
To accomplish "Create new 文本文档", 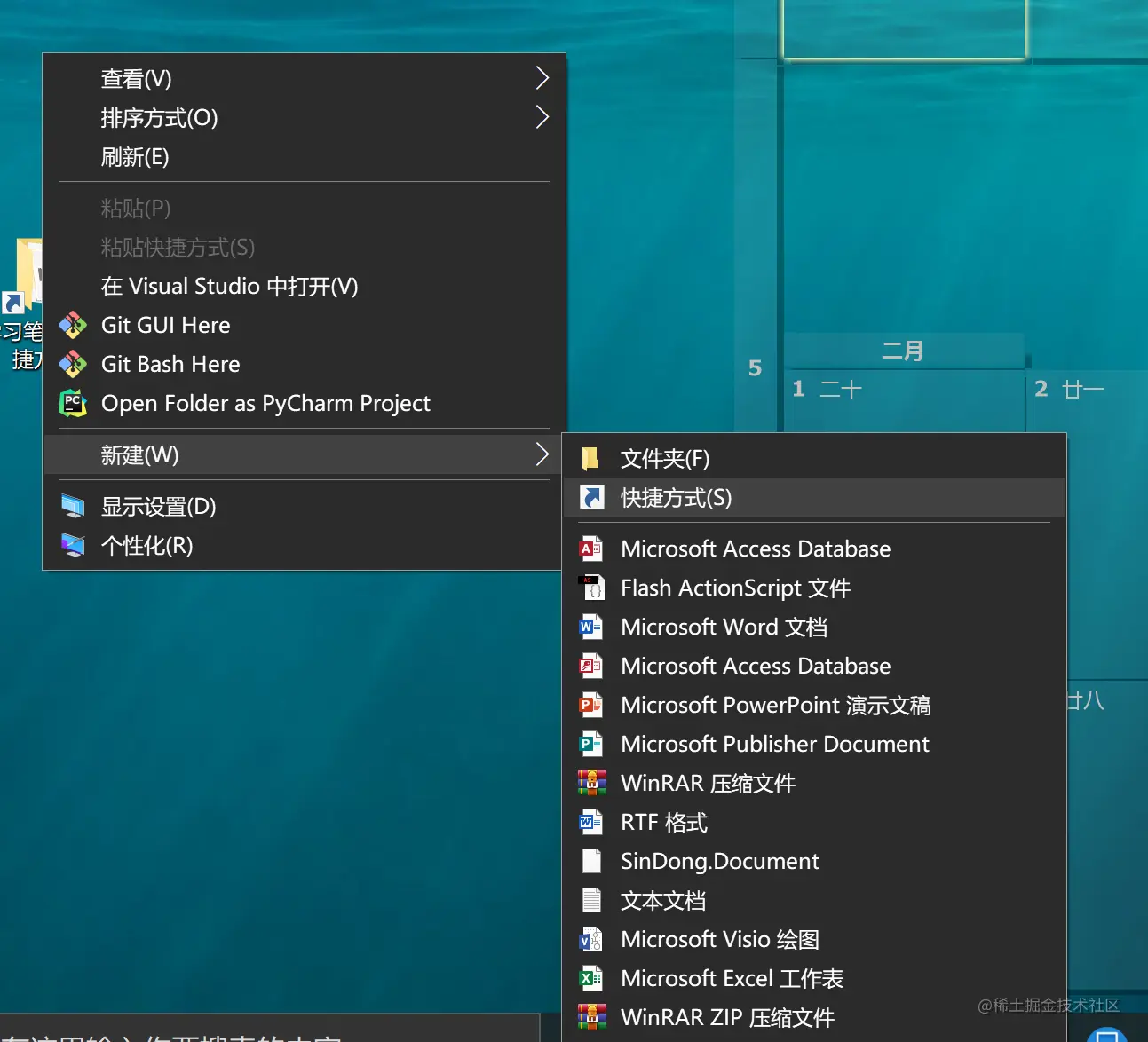I will click(814, 900).
